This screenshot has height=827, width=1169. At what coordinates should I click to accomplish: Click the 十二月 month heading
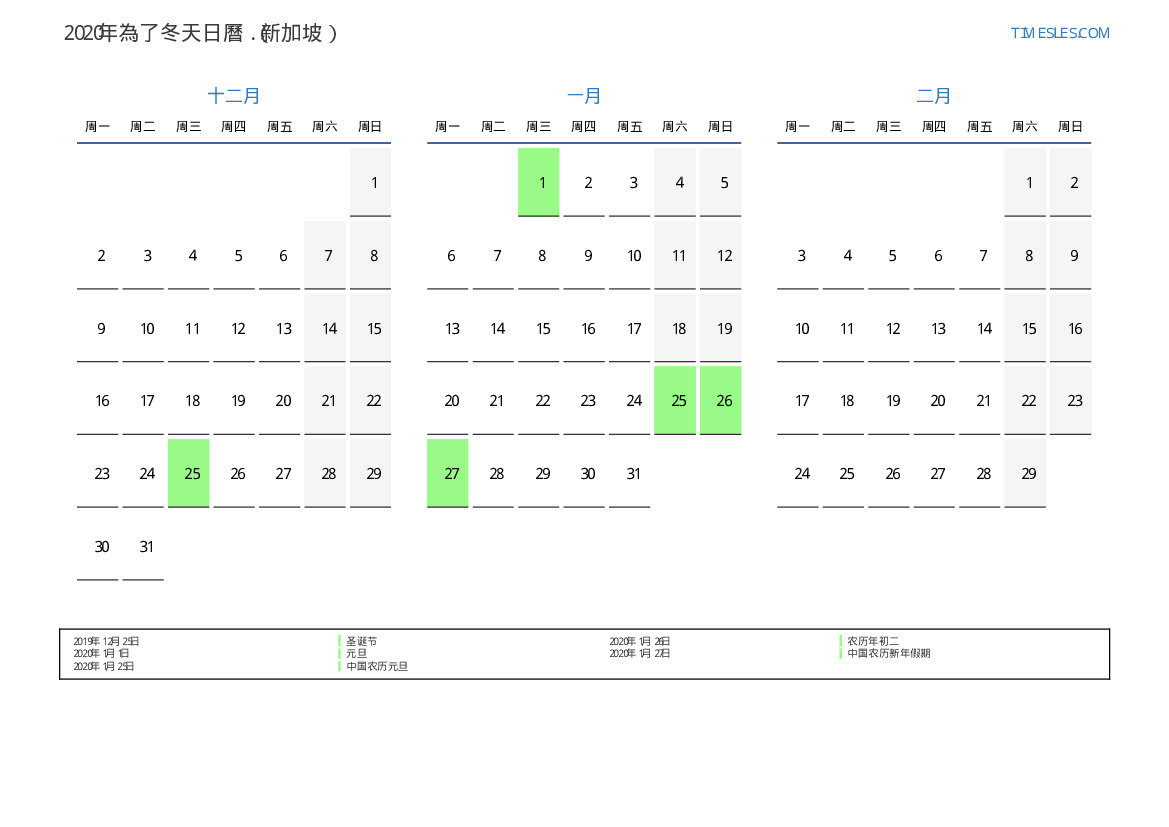tap(234, 96)
